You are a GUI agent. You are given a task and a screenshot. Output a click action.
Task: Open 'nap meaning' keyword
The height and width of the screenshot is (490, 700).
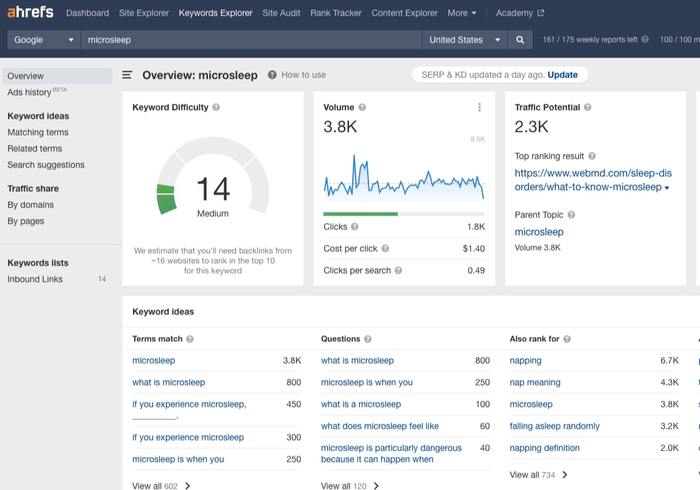[535, 382]
